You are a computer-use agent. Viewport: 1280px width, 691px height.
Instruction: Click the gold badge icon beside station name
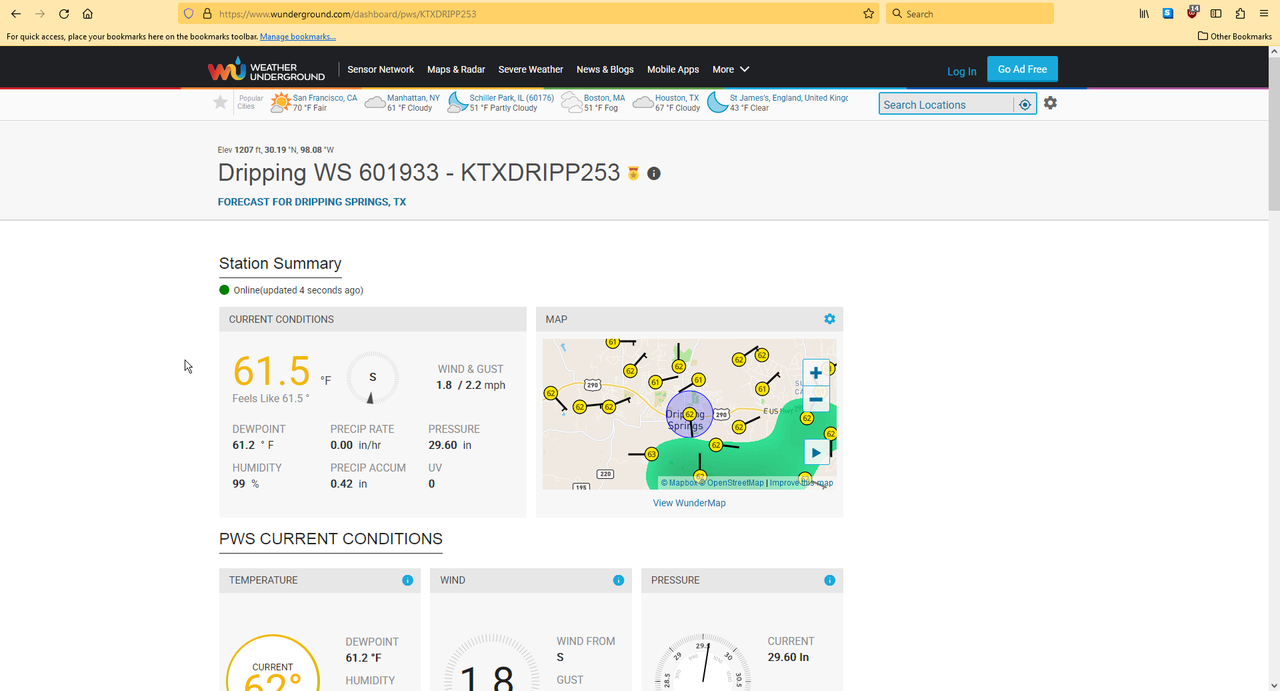click(633, 173)
